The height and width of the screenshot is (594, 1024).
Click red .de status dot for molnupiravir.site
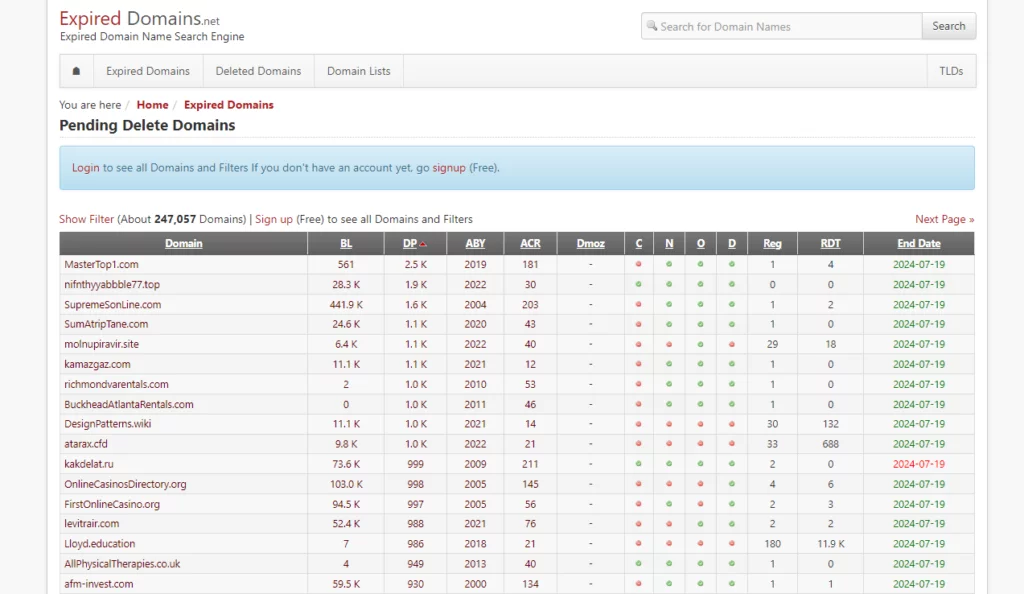[x=732, y=344]
